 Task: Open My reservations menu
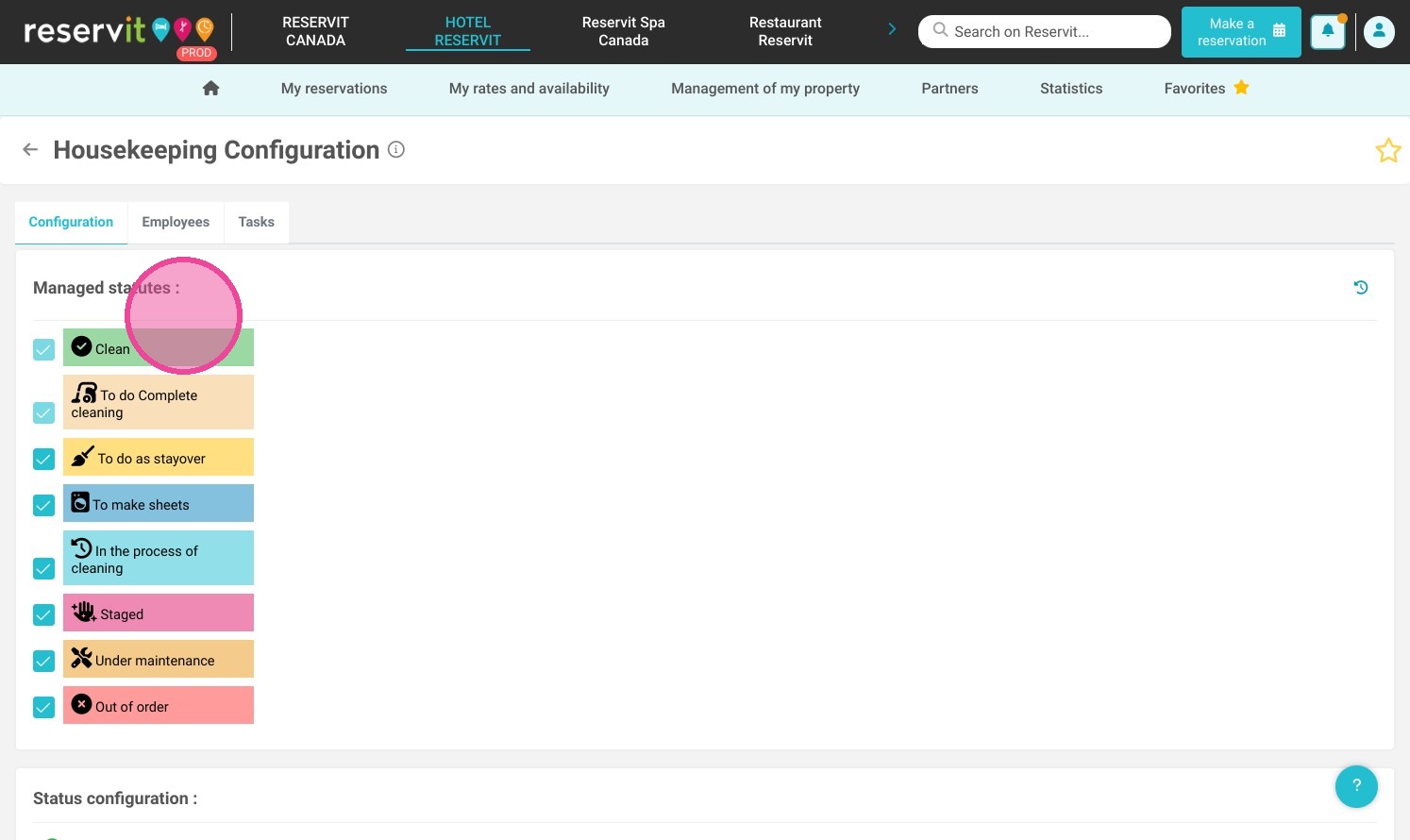pos(334,88)
